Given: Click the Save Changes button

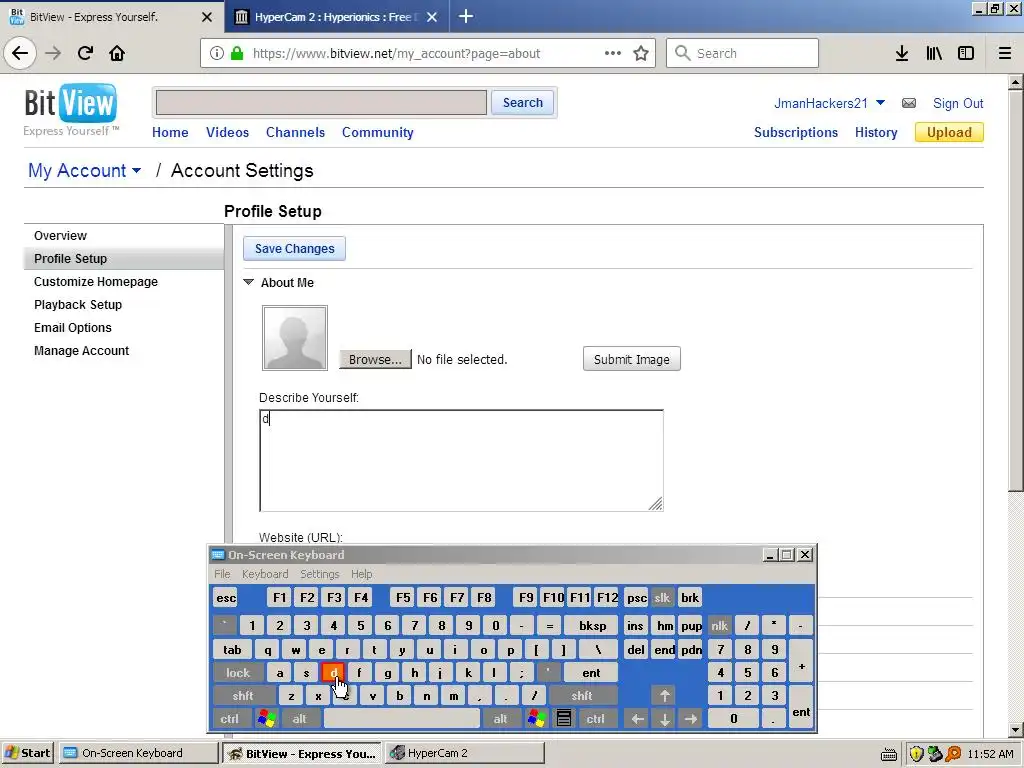Looking at the screenshot, I should 295,248.
